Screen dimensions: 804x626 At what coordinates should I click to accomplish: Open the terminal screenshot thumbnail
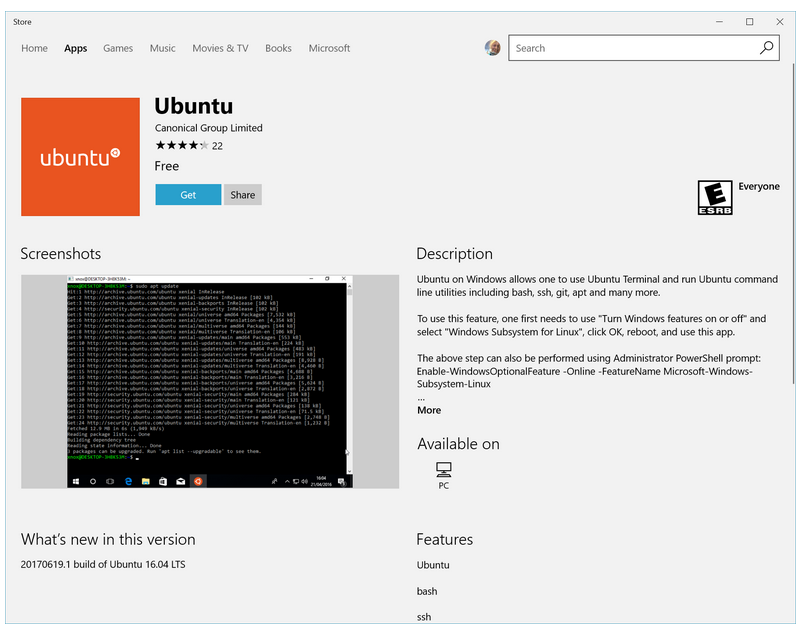[210, 381]
